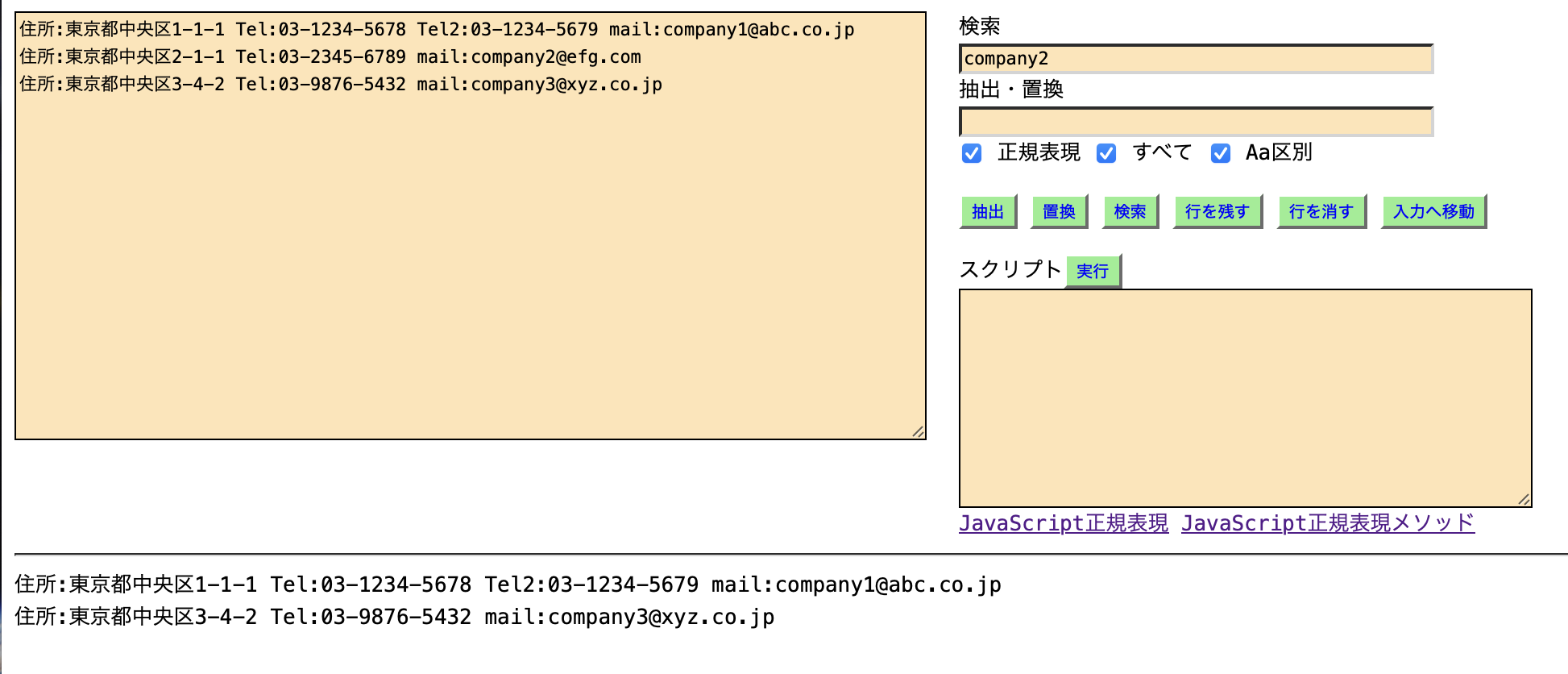
Task: Click the スクリプト label
Action: (1010, 269)
